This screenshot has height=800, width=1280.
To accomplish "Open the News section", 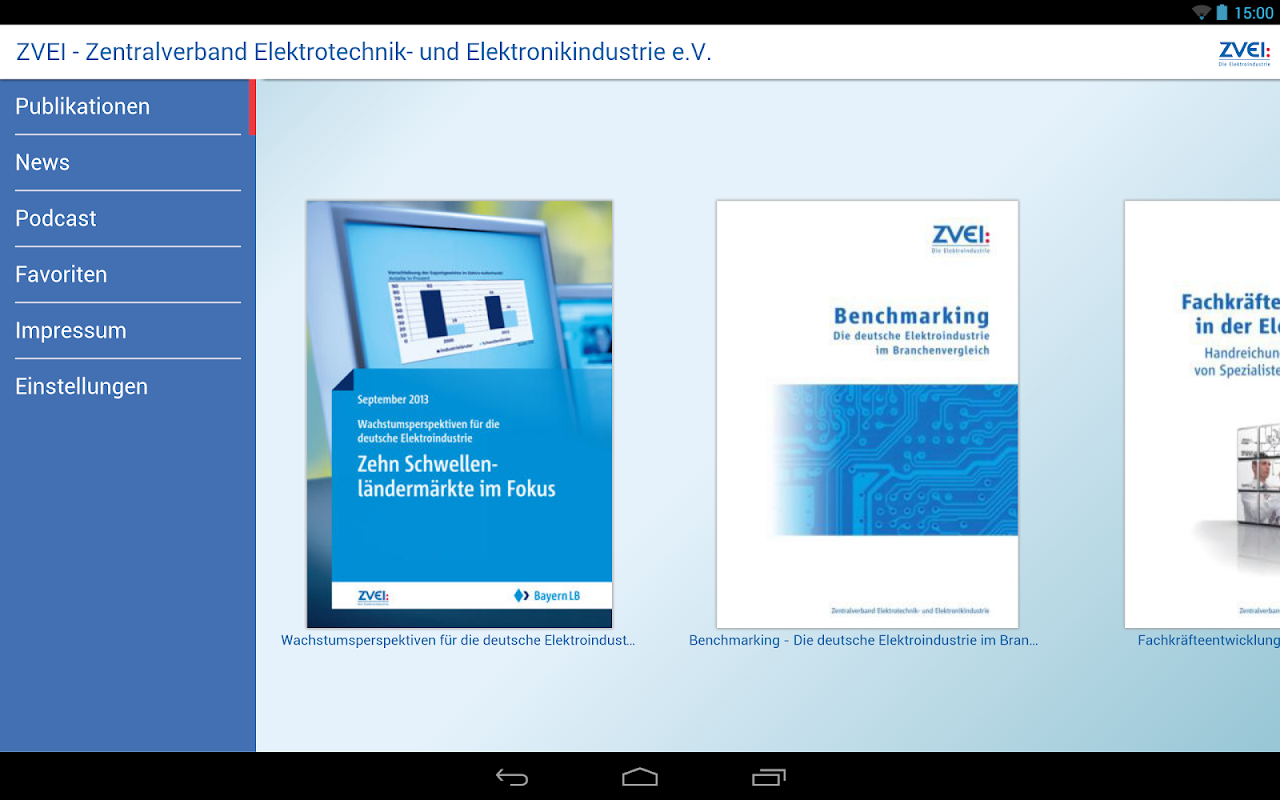I will (x=128, y=163).
